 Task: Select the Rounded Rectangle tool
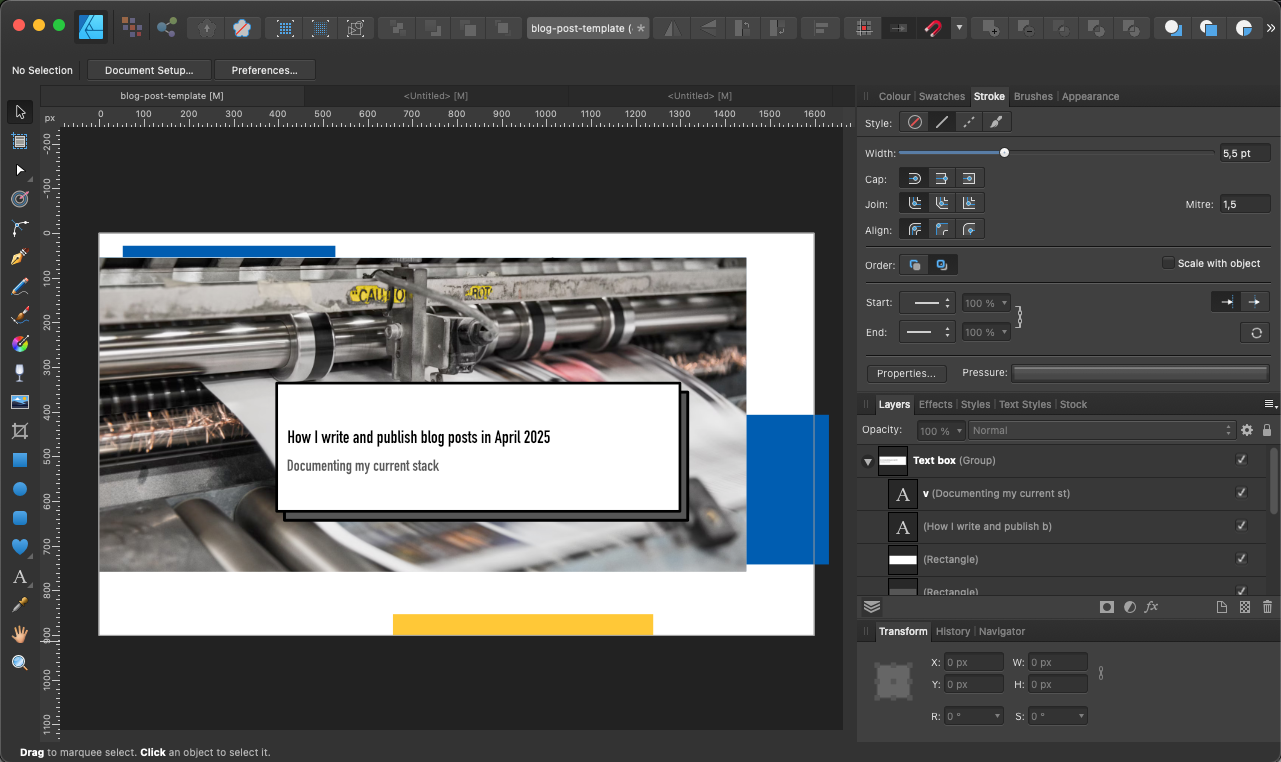pyautogui.click(x=19, y=518)
